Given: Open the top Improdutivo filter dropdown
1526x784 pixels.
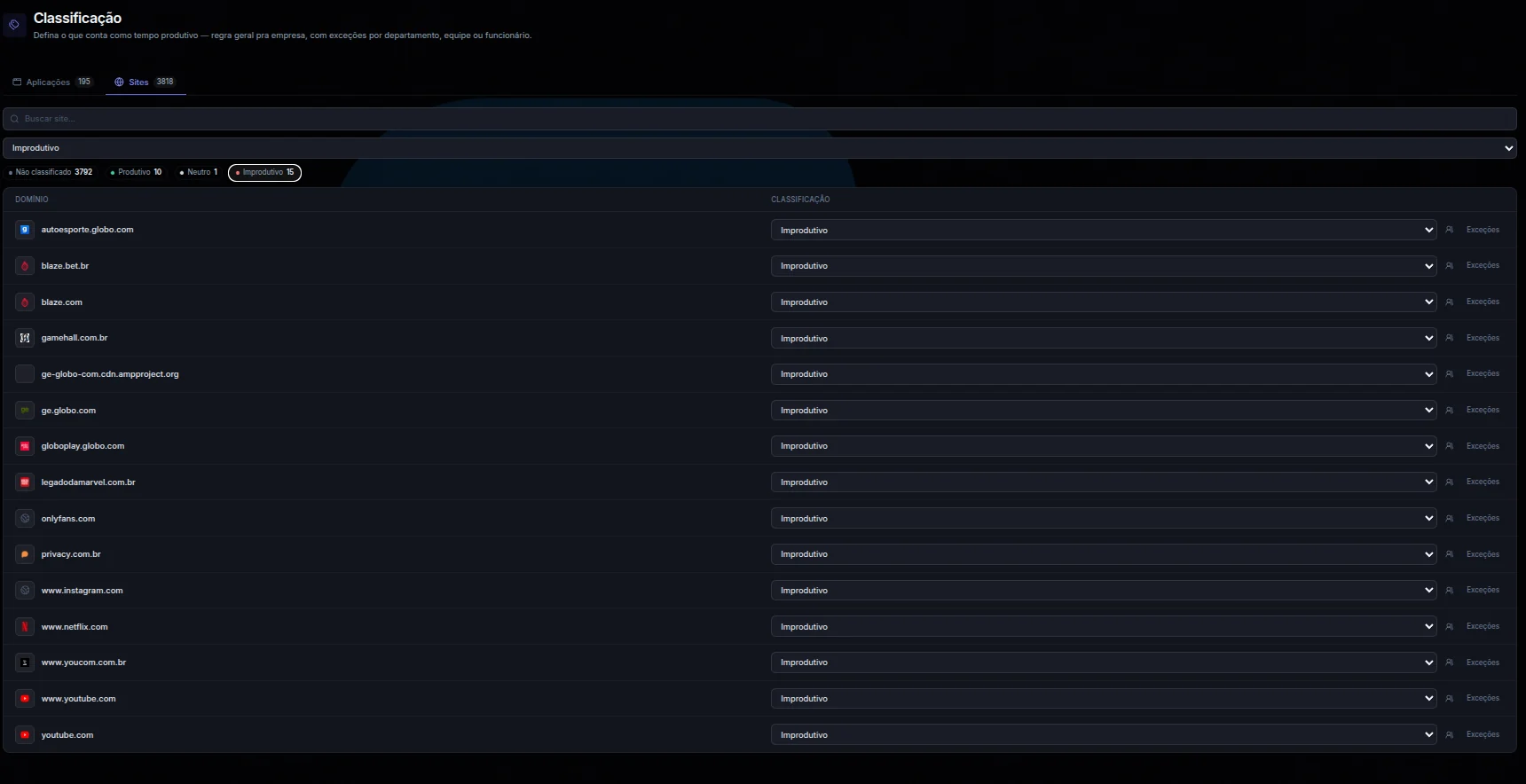Looking at the screenshot, I should click(x=759, y=148).
